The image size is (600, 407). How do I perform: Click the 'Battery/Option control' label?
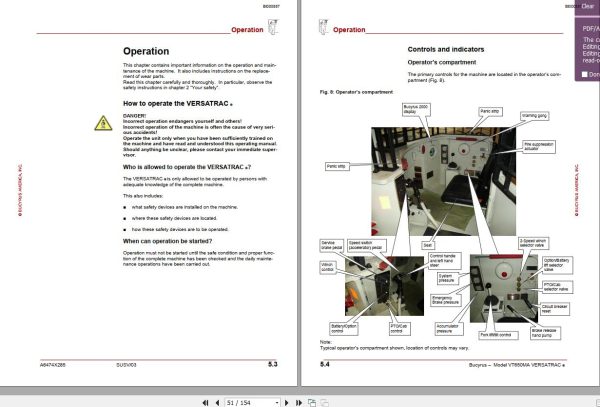point(344,329)
